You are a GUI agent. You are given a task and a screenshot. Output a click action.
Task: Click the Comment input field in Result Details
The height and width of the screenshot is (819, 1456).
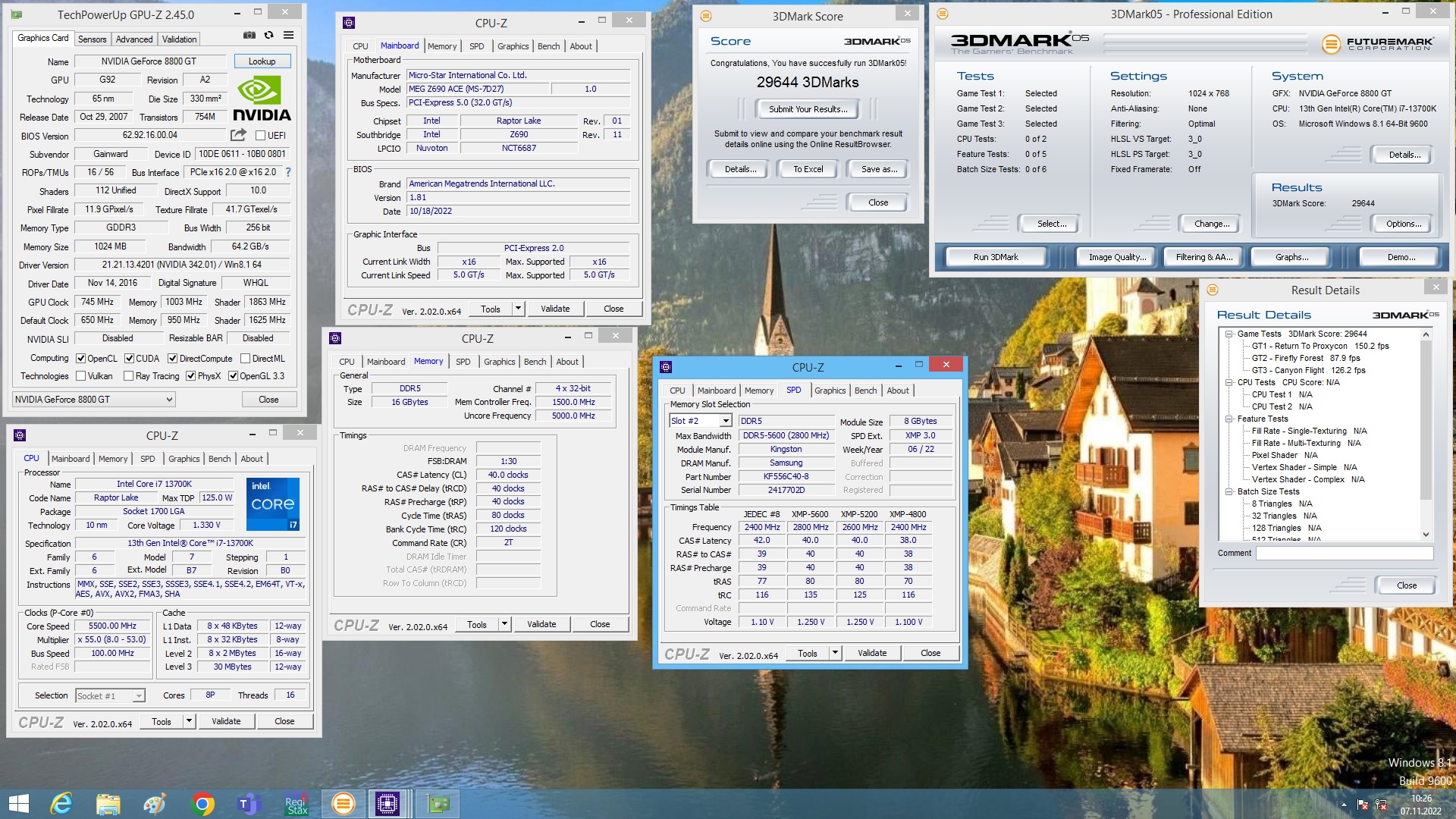[x=1344, y=553]
